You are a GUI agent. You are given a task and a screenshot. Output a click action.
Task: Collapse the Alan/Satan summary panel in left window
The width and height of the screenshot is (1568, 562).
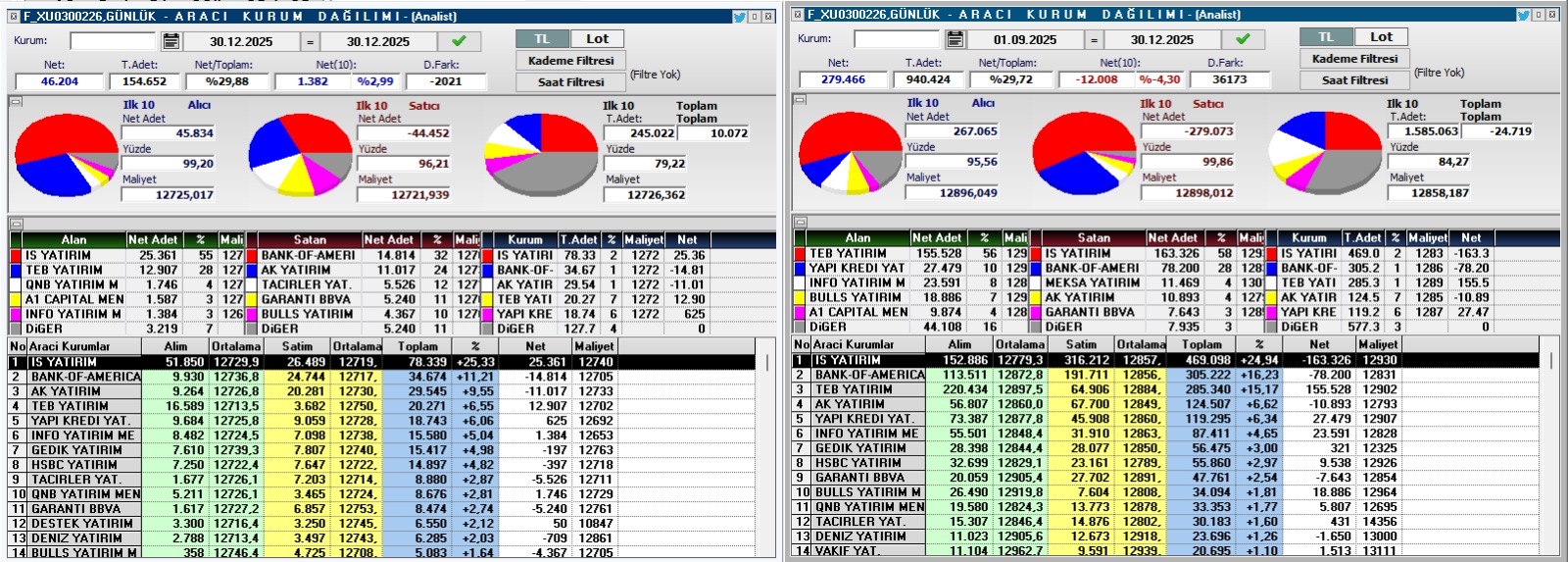click(16, 224)
